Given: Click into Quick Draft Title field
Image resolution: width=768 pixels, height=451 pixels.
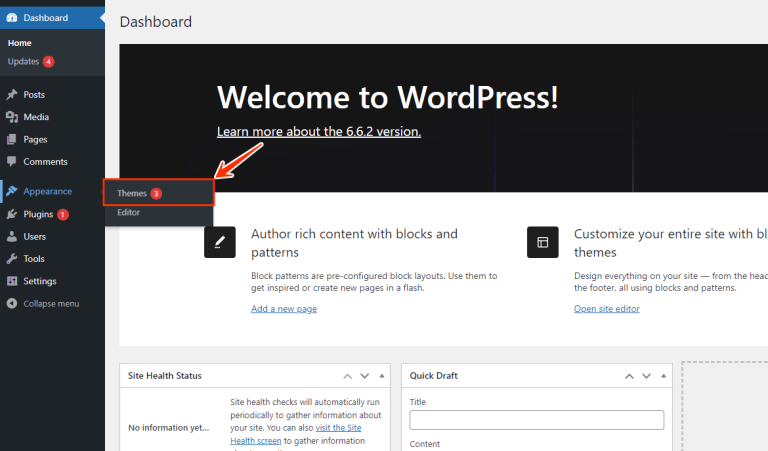Looking at the screenshot, I should click(537, 420).
